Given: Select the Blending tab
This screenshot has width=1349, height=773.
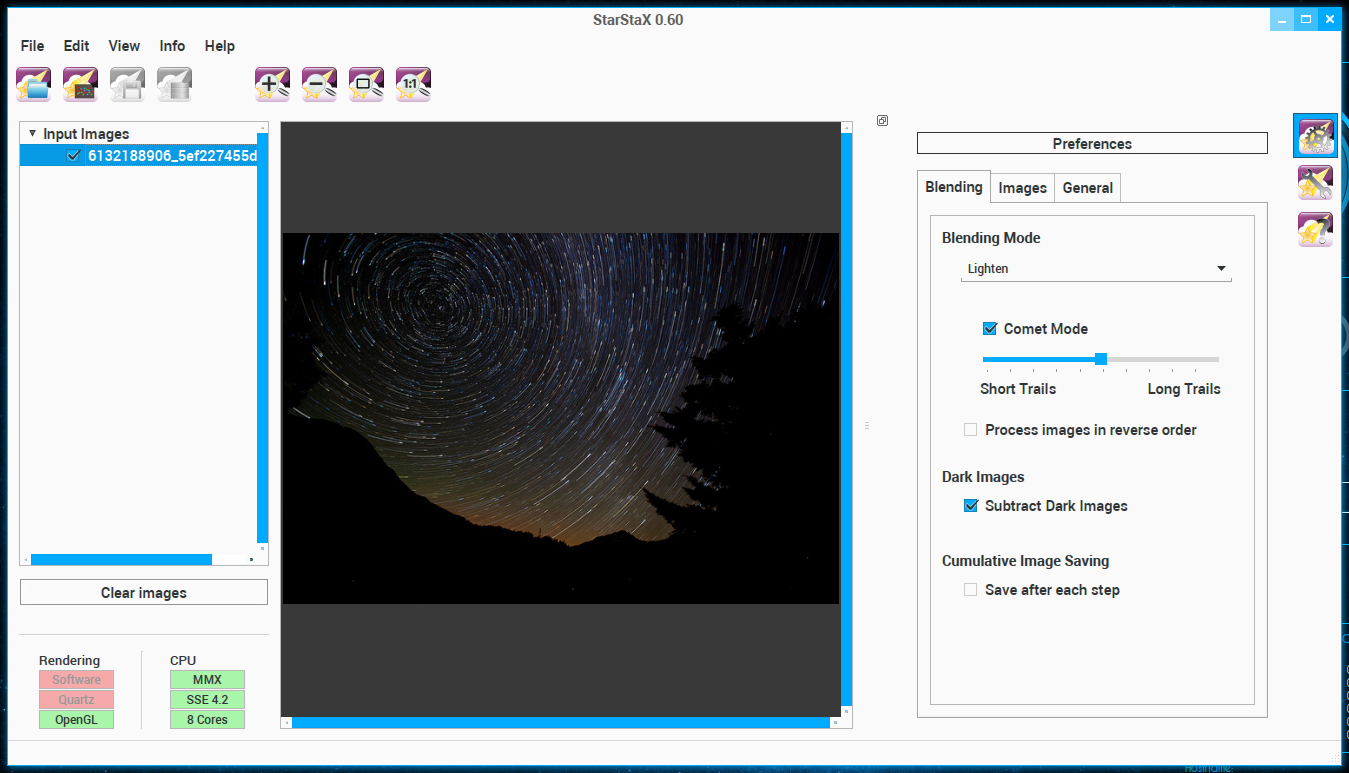Looking at the screenshot, I should (x=954, y=187).
